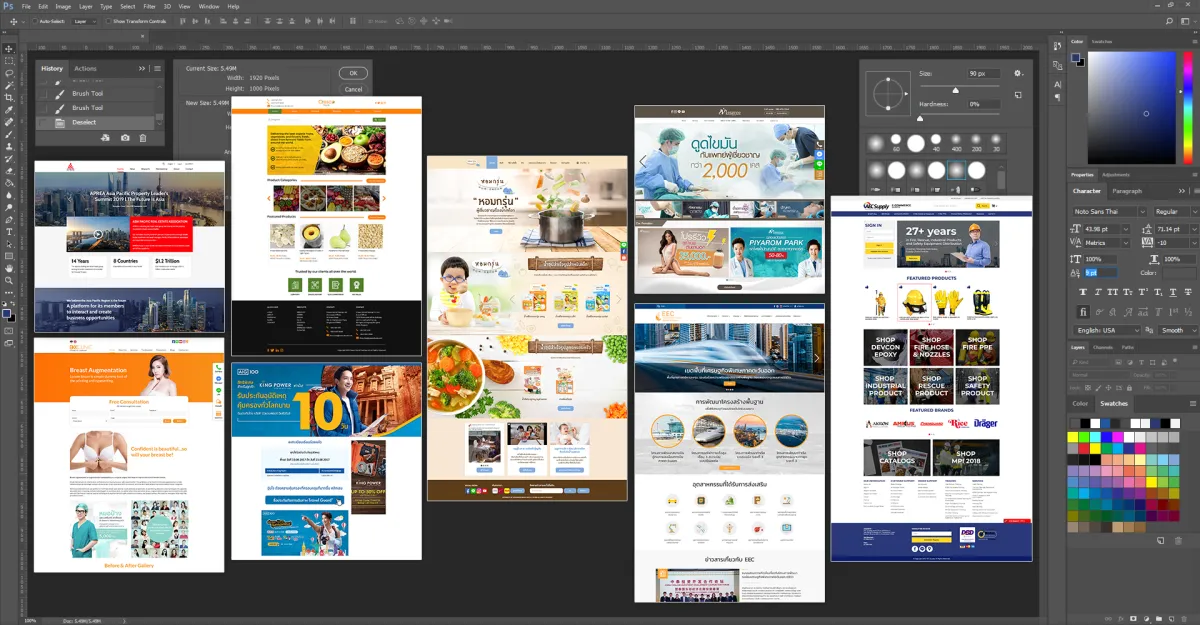This screenshot has width=1200, height=625.
Task: Select the Move tool in the toolbar
Action: click(9, 49)
